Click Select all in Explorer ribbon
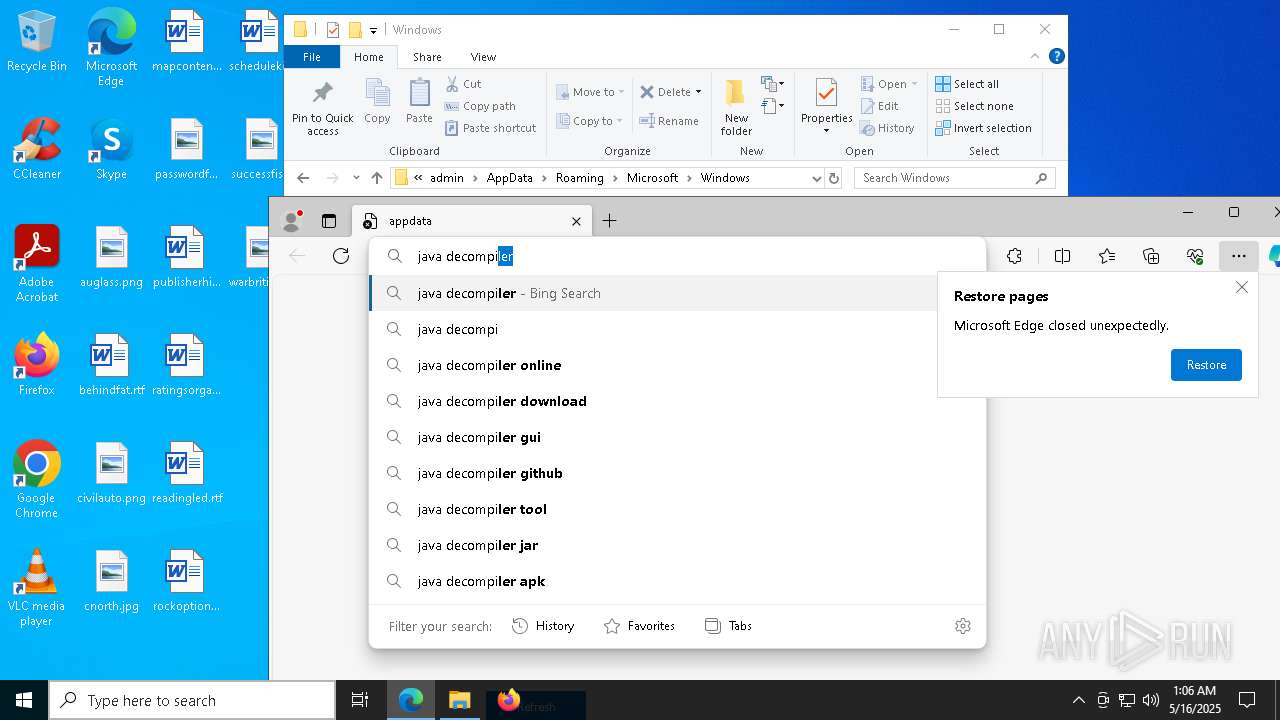Image resolution: width=1280 pixels, height=720 pixels. tap(967, 84)
